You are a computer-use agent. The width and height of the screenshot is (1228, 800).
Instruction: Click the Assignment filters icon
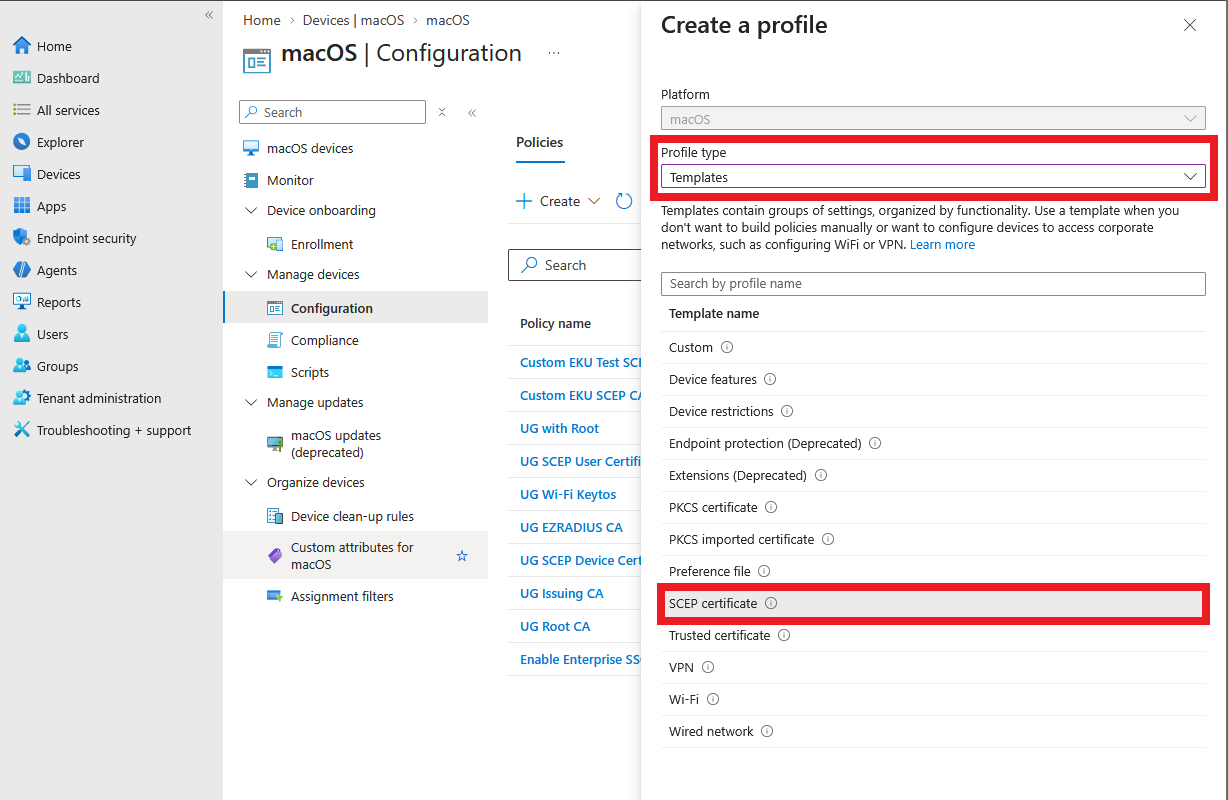(x=275, y=596)
